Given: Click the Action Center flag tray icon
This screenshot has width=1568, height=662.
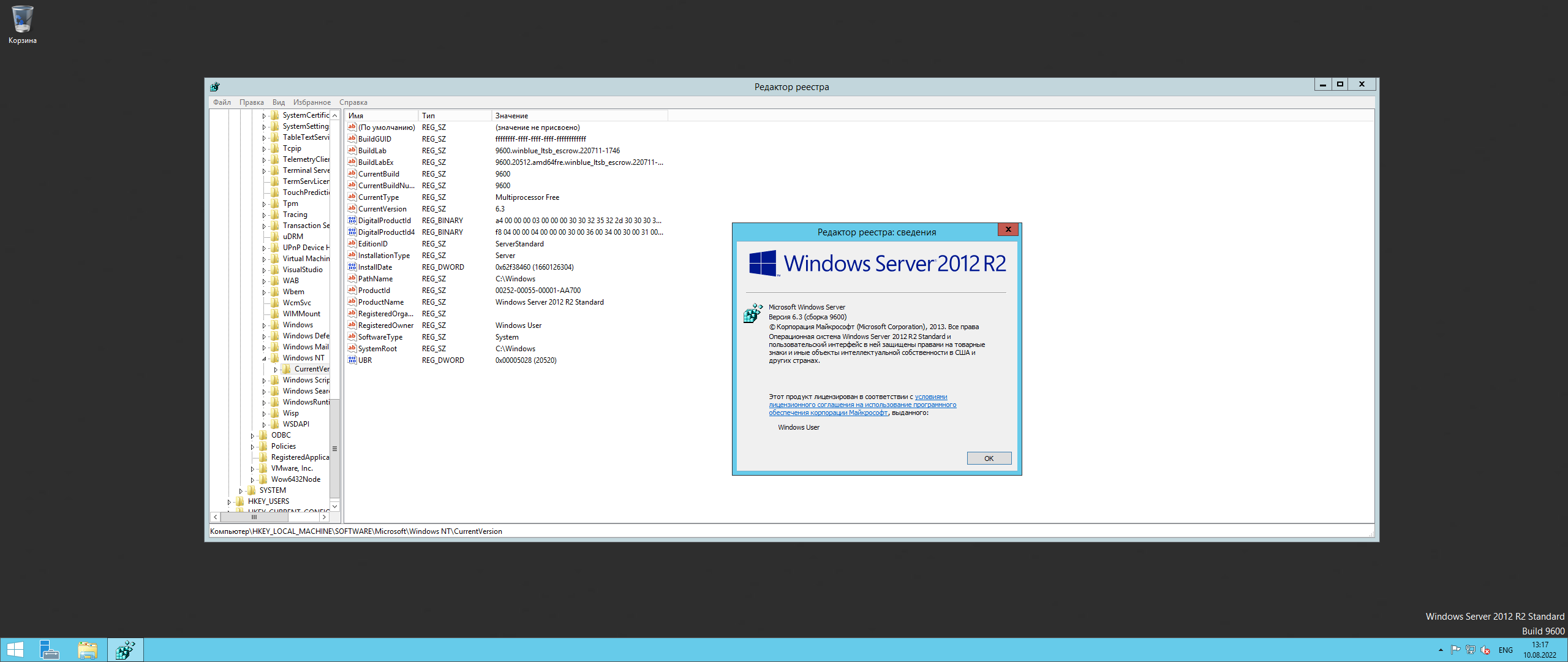Looking at the screenshot, I should tap(1455, 650).
